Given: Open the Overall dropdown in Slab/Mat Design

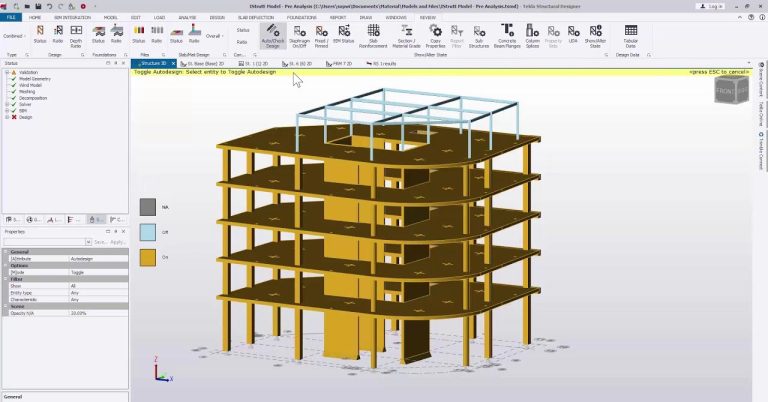Looking at the screenshot, I should (x=215, y=36).
